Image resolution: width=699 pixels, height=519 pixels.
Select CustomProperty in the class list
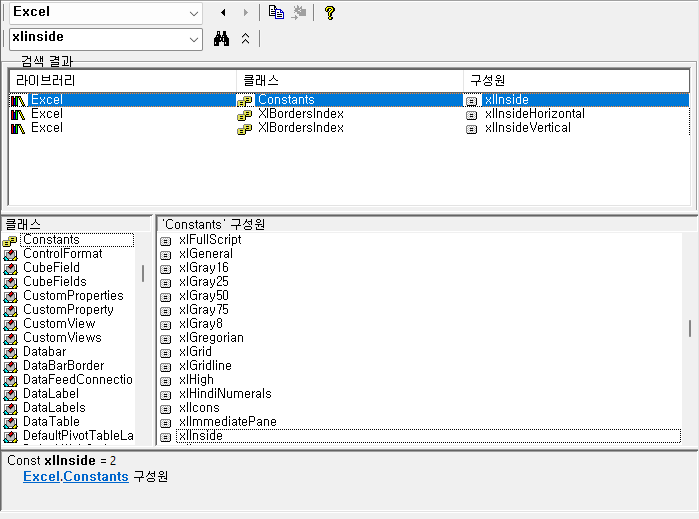pyautogui.click(x=68, y=309)
